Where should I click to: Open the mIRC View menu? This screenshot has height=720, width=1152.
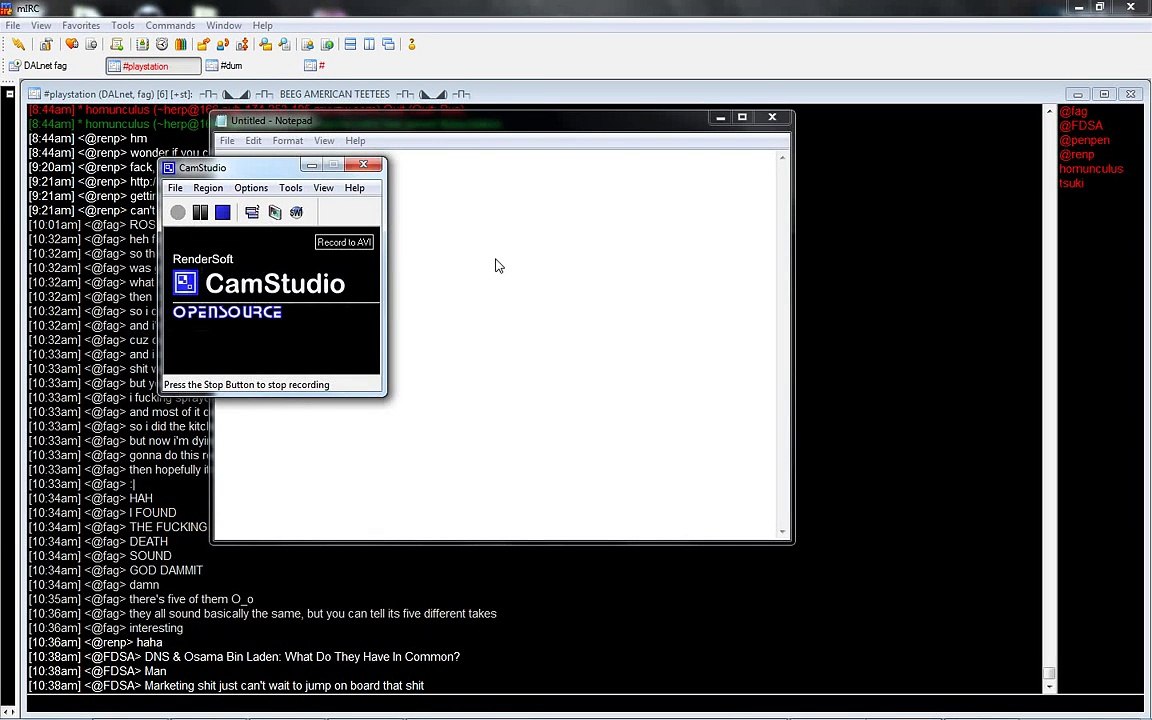pos(41,26)
